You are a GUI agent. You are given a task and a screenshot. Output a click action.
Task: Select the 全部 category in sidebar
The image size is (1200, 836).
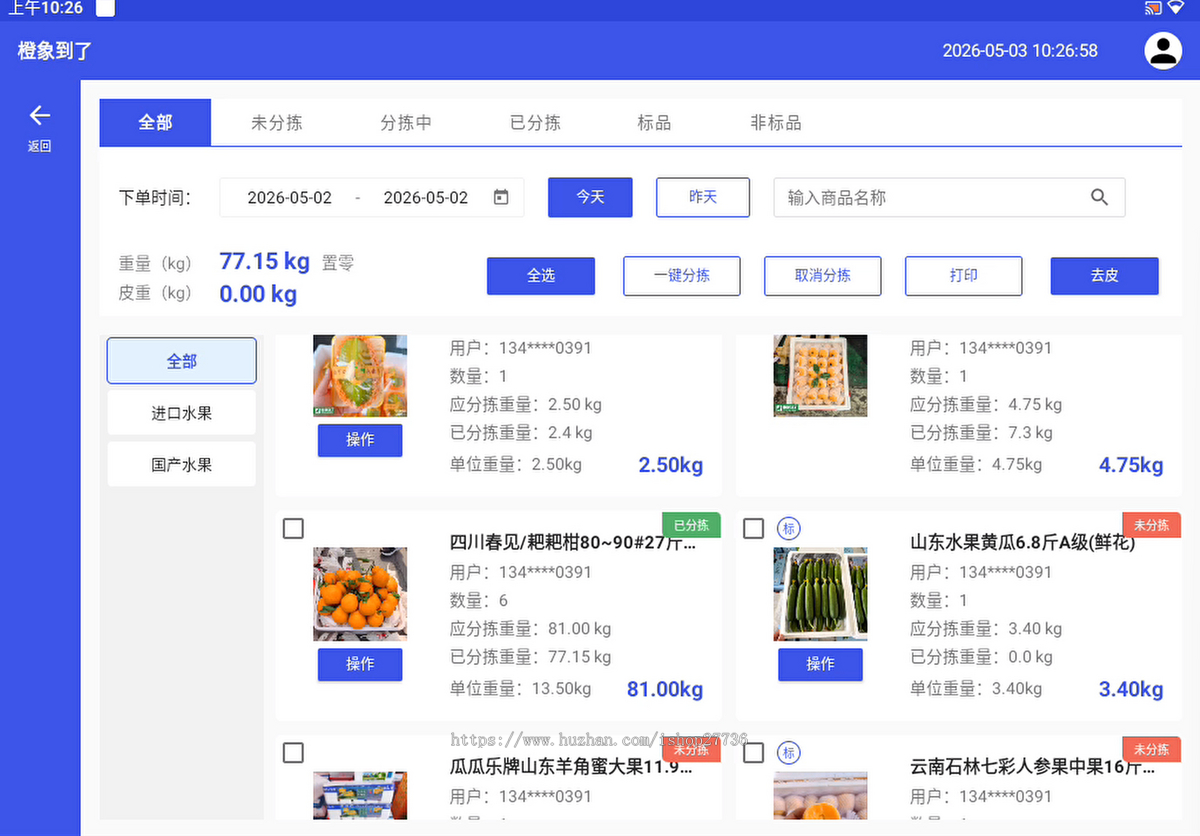(x=182, y=361)
